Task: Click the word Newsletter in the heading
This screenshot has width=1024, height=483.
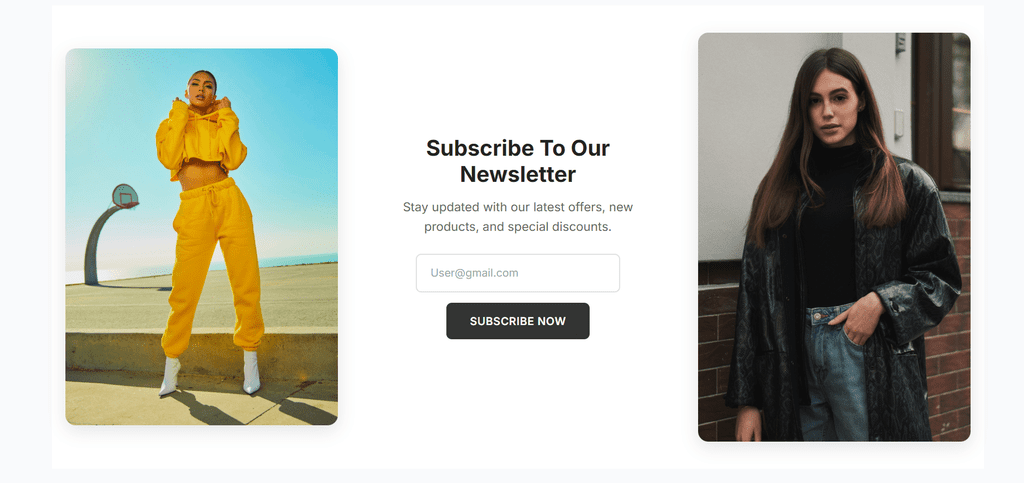Action: (x=517, y=175)
